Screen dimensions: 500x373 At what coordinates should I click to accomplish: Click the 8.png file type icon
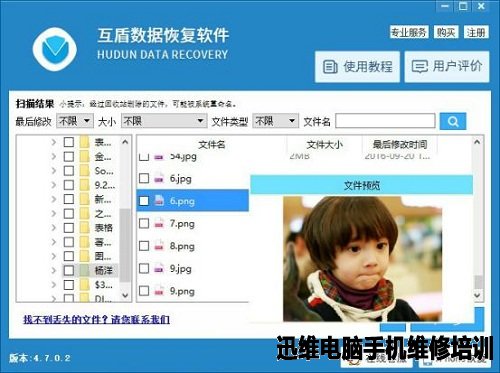pos(159,246)
